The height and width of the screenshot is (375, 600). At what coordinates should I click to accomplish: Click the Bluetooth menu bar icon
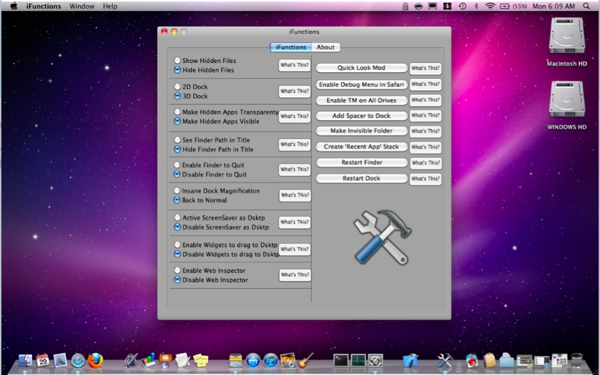476,6
